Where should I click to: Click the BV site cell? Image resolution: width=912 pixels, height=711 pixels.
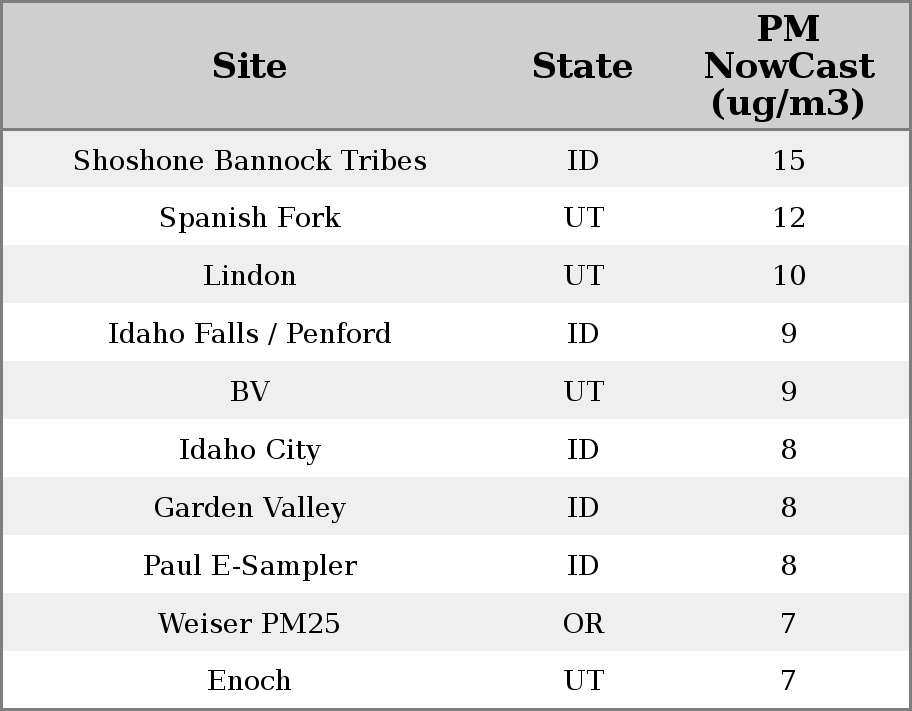tap(250, 392)
